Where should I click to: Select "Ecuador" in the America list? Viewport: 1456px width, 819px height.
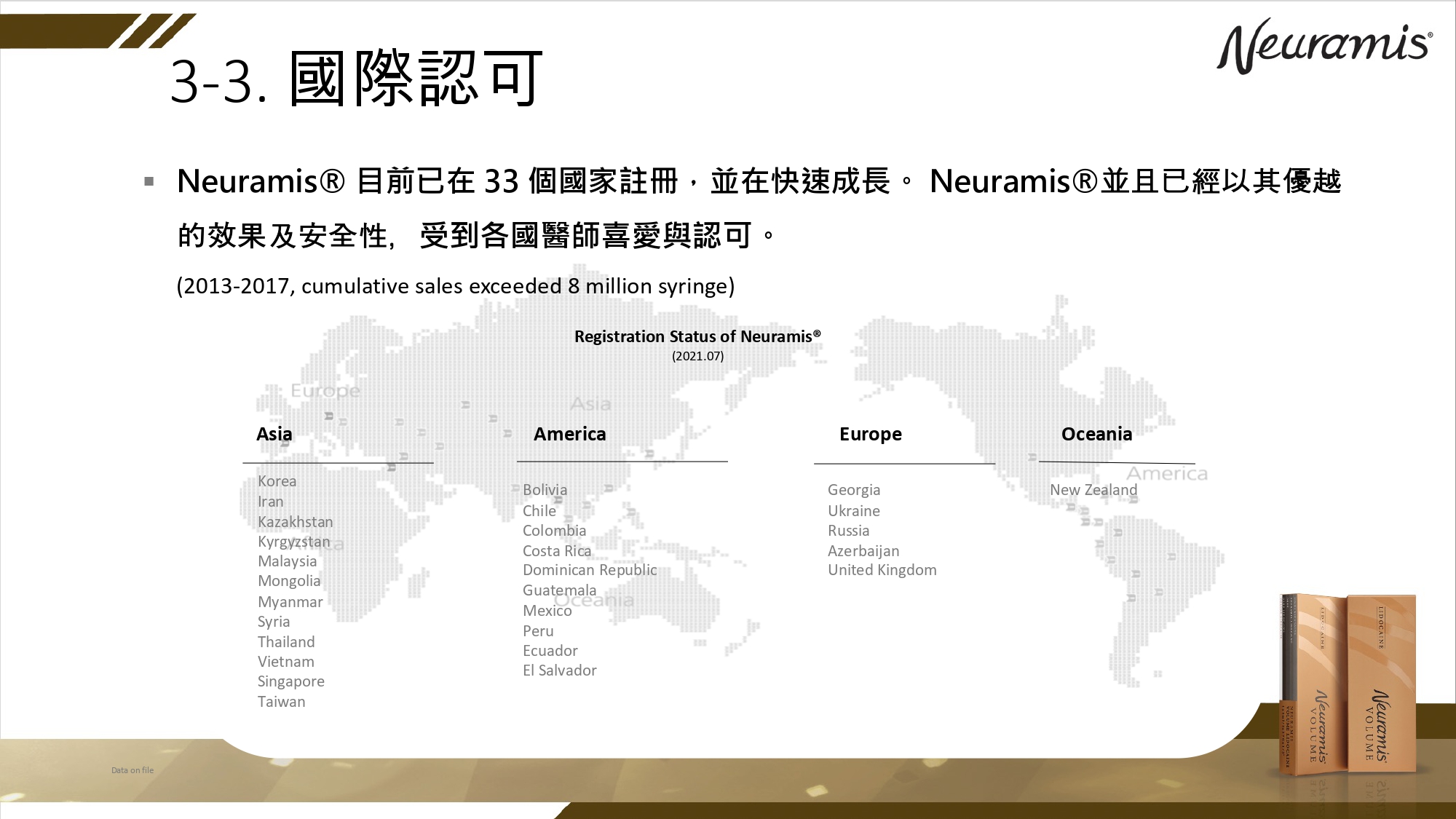point(550,651)
